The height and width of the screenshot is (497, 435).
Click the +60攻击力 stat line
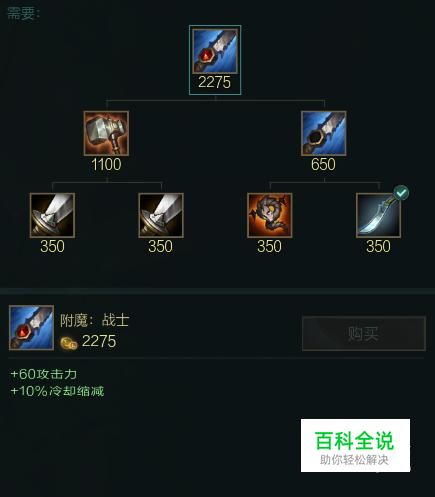click(x=44, y=374)
